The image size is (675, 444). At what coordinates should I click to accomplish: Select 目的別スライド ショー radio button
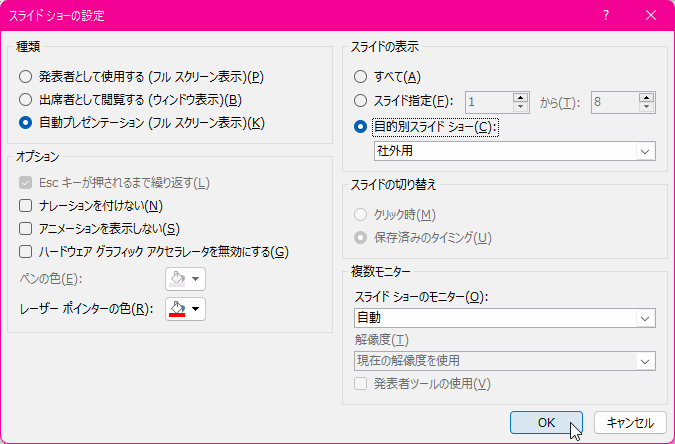pos(361,128)
